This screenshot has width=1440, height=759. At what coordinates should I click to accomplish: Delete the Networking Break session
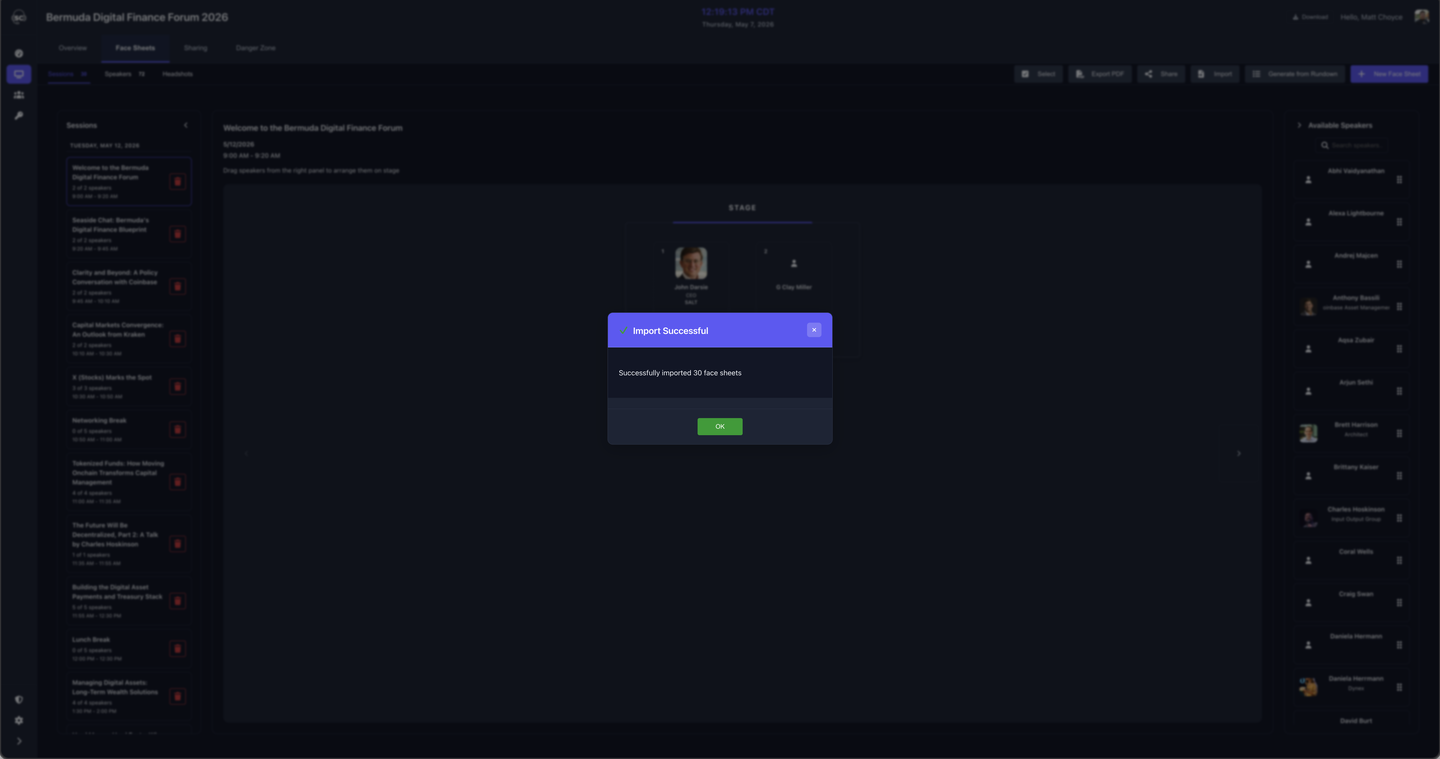coord(177,430)
